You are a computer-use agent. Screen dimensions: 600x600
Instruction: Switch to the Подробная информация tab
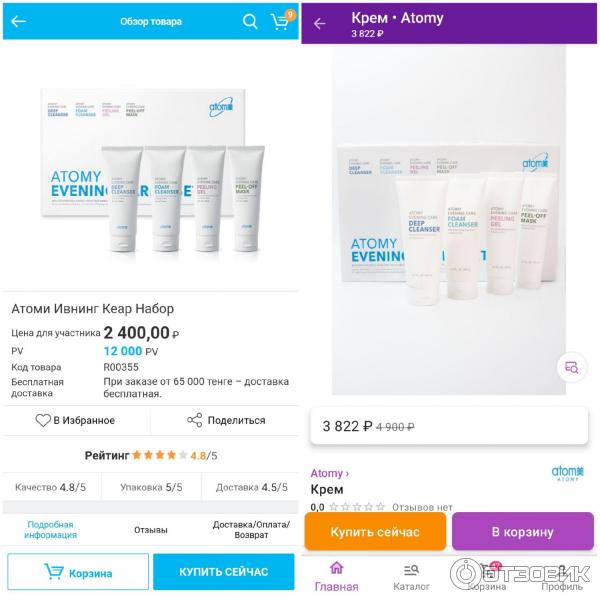click(x=51, y=530)
